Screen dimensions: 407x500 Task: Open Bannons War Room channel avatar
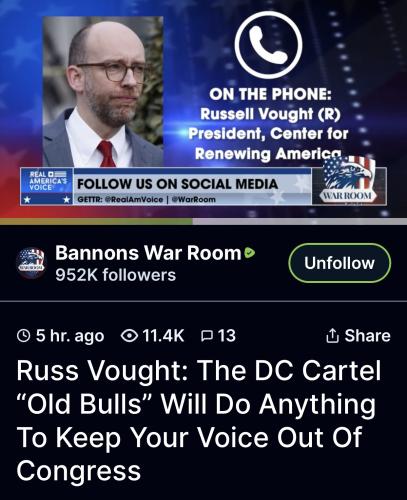(31, 263)
